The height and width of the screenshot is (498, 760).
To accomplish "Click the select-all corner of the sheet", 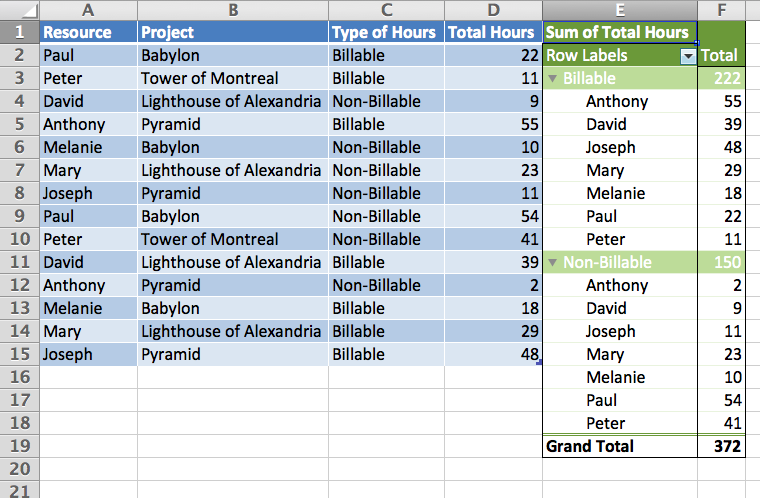I will coord(19,10).
